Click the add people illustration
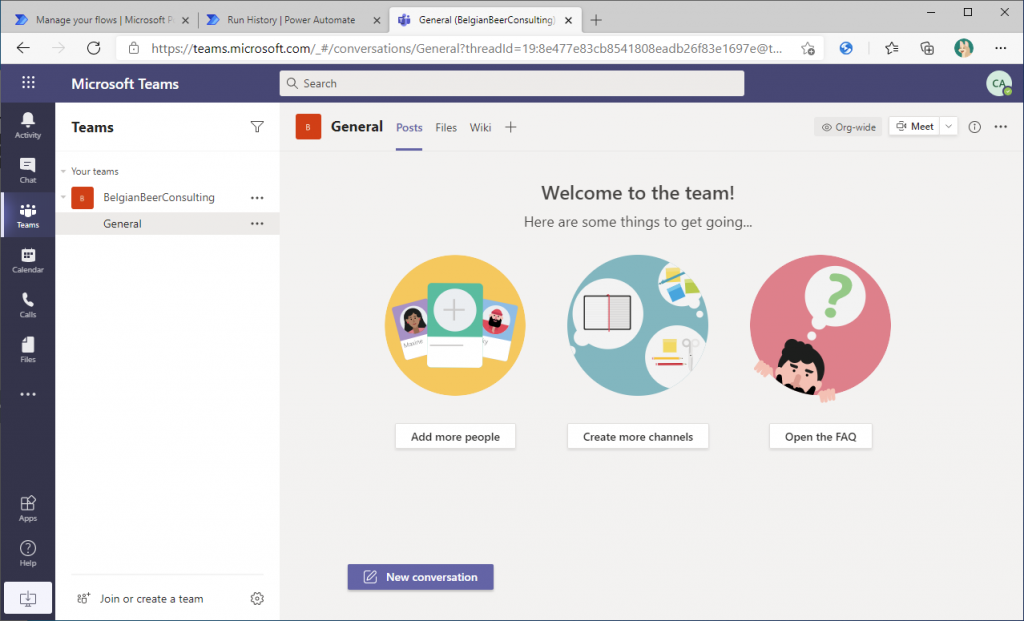This screenshot has height=621, width=1024. 455,325
